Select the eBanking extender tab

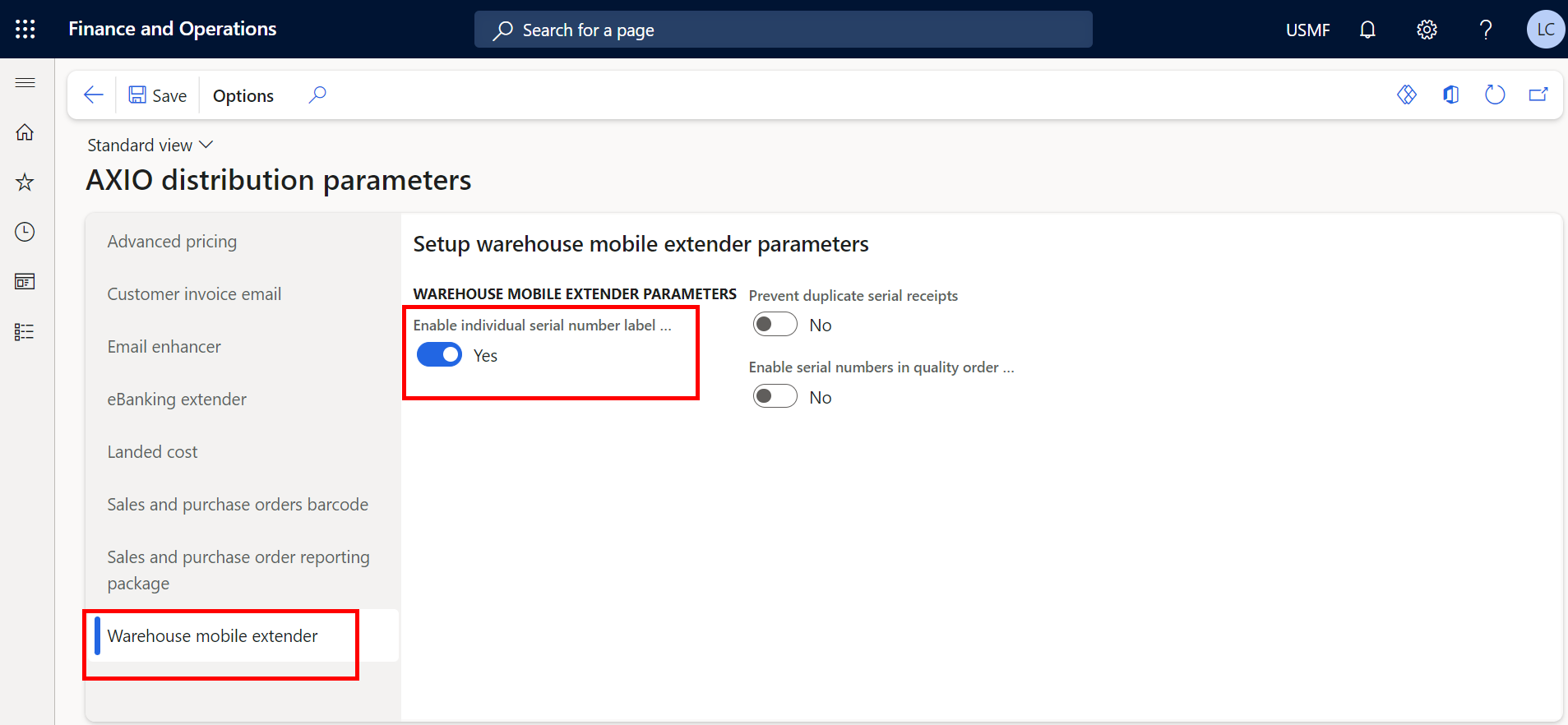click(243, 399)
